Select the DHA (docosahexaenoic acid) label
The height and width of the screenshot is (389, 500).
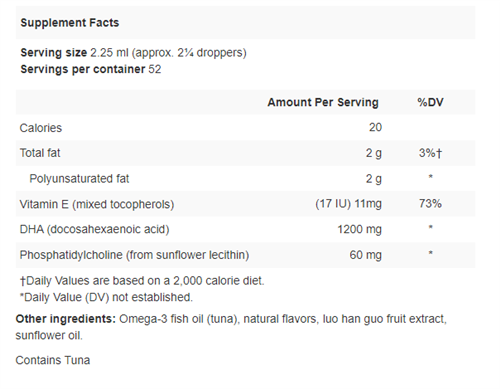coord(94,229)
